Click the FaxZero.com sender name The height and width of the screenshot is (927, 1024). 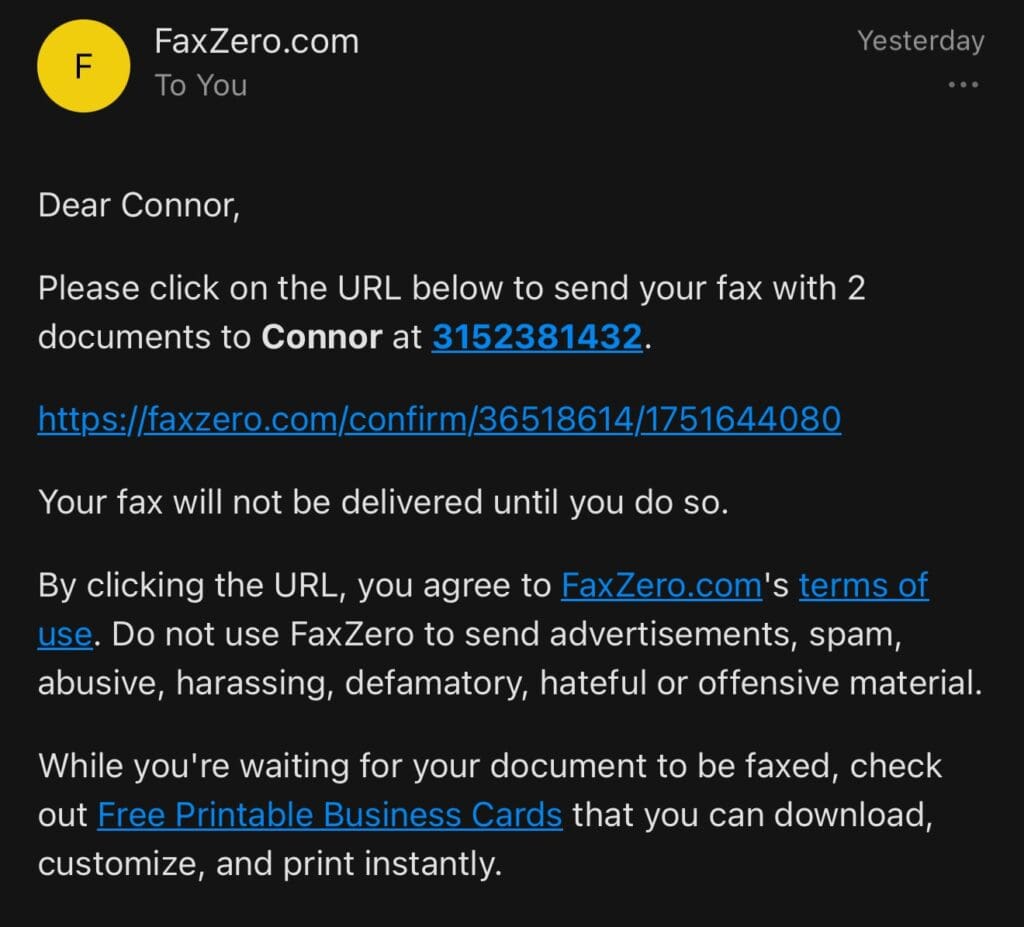(x=256, y=41)
